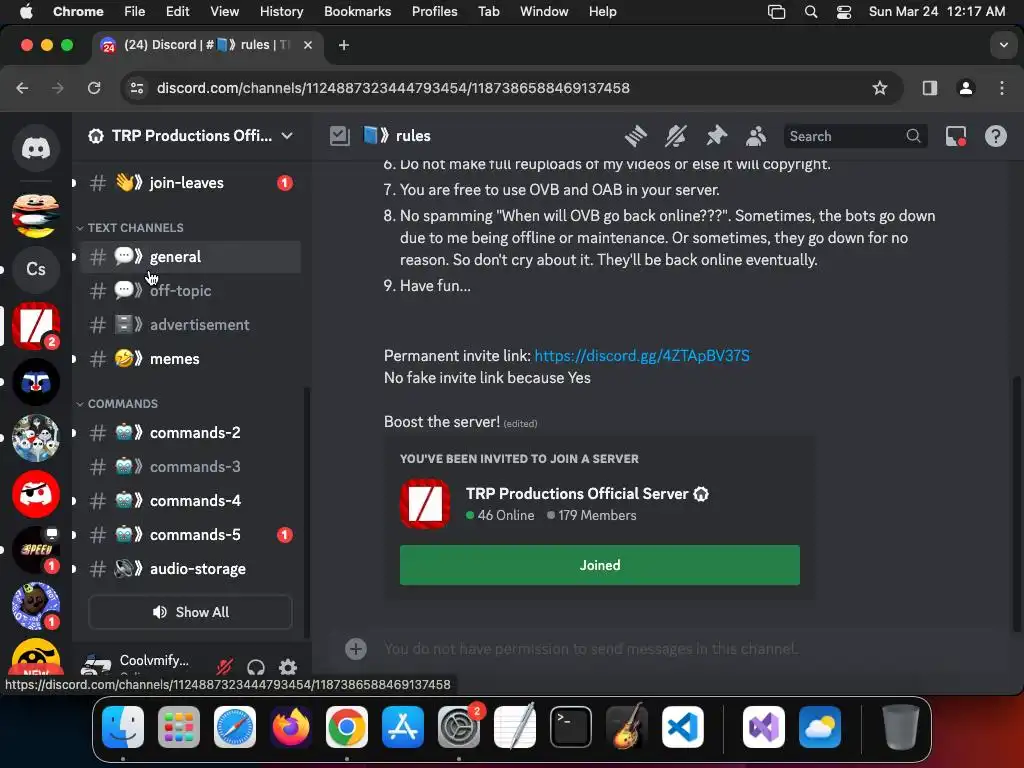Open the off-topic channel

point(190,291)
